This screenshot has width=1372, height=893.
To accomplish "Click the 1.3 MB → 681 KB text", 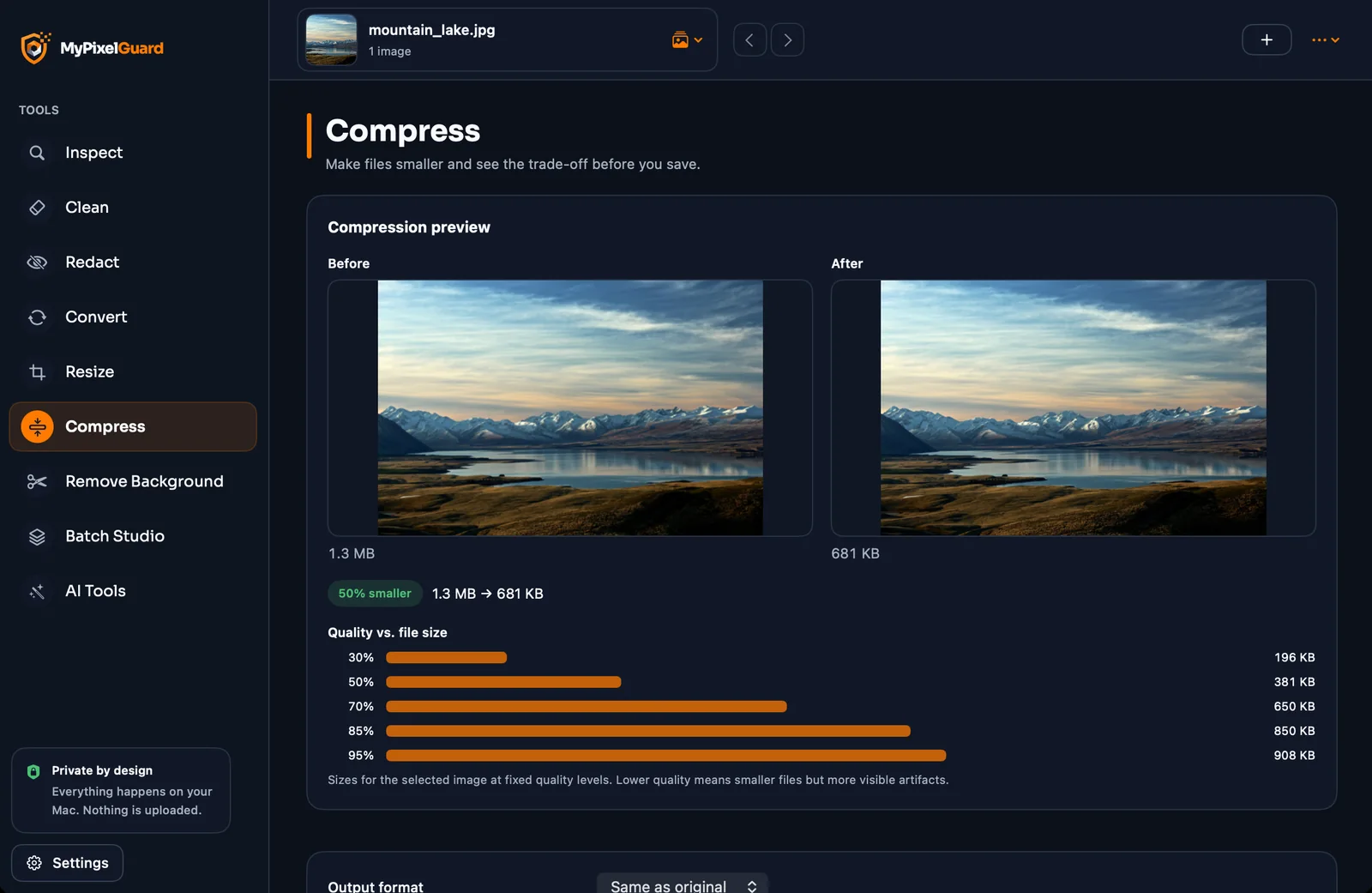I will [x=488, y=594].
